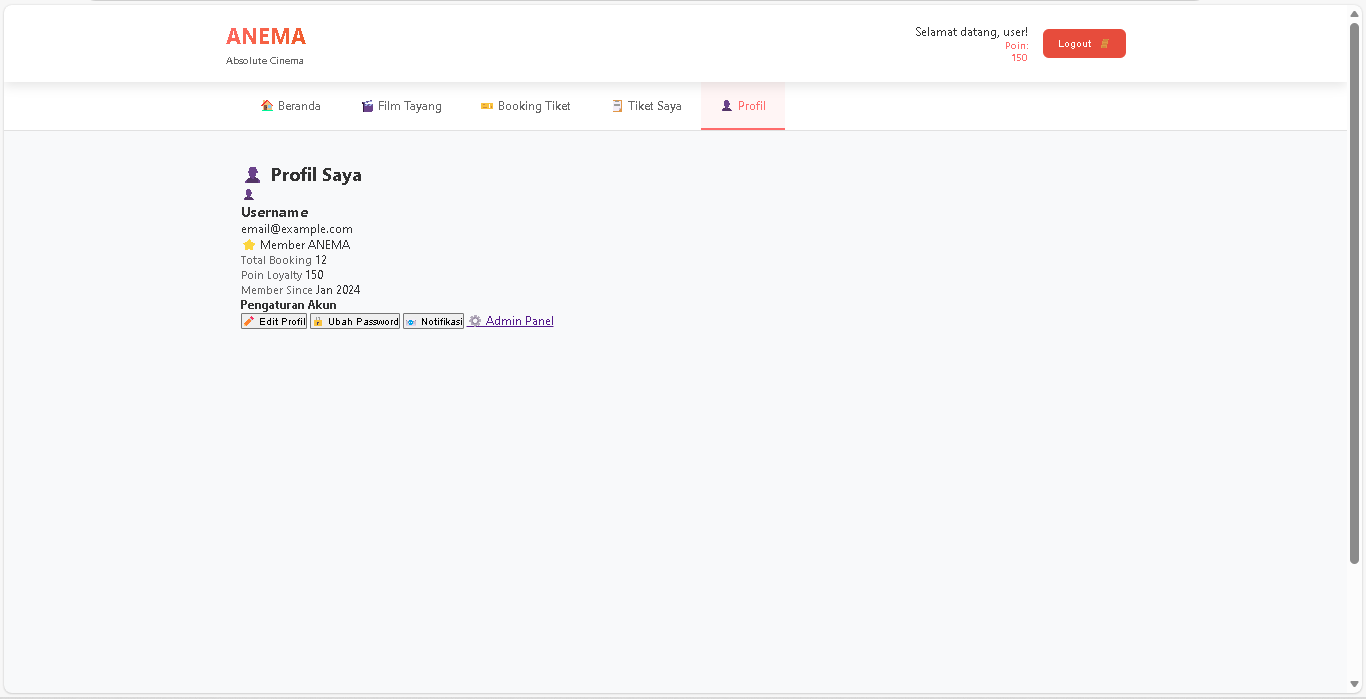Click the small avatar icon above Username

(x=249, y=195)
